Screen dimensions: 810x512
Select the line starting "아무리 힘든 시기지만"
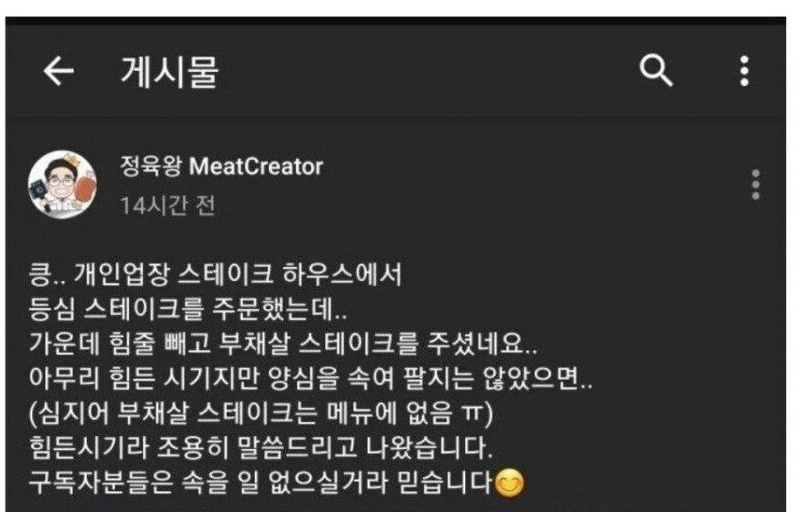pos(310,378)
